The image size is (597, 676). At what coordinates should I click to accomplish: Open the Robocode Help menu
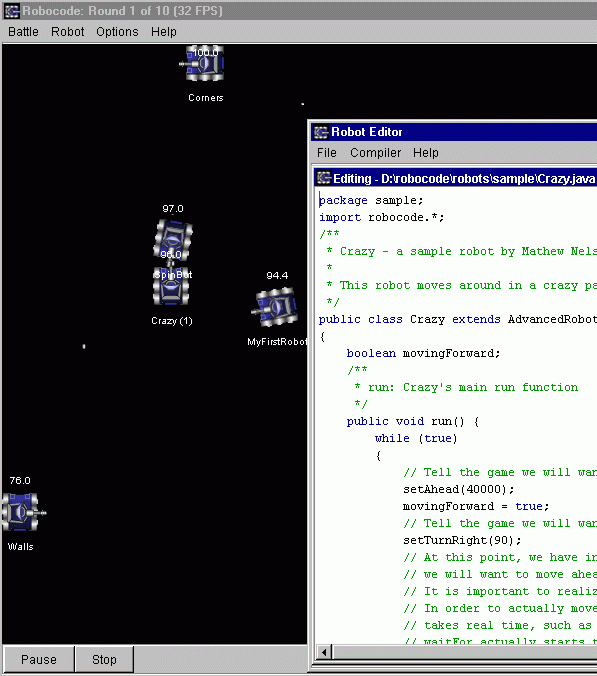click(164, 32)
